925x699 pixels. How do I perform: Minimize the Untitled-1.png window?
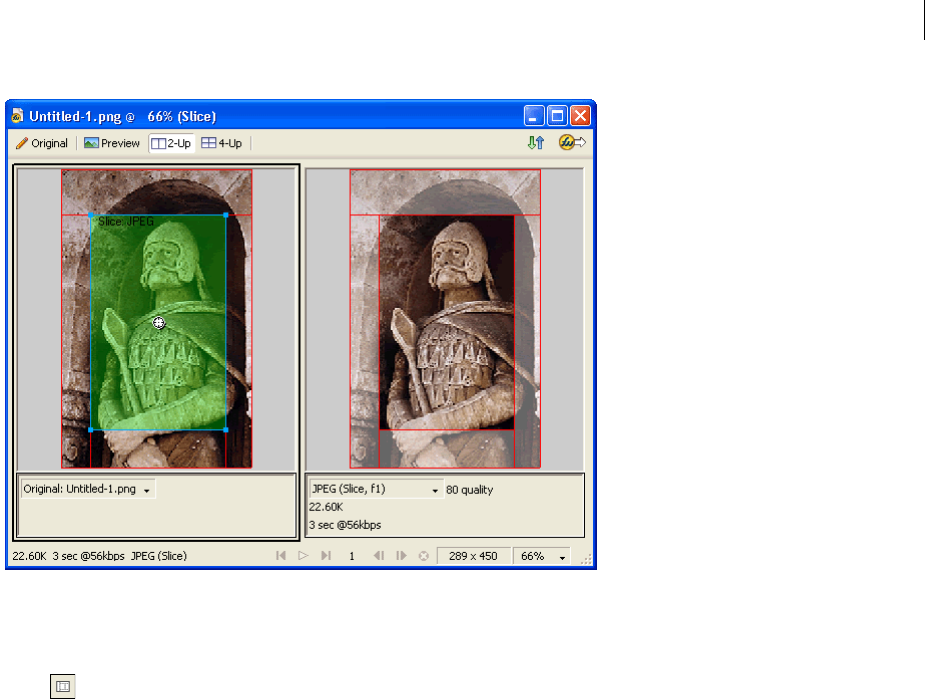(x=534, y=116)
